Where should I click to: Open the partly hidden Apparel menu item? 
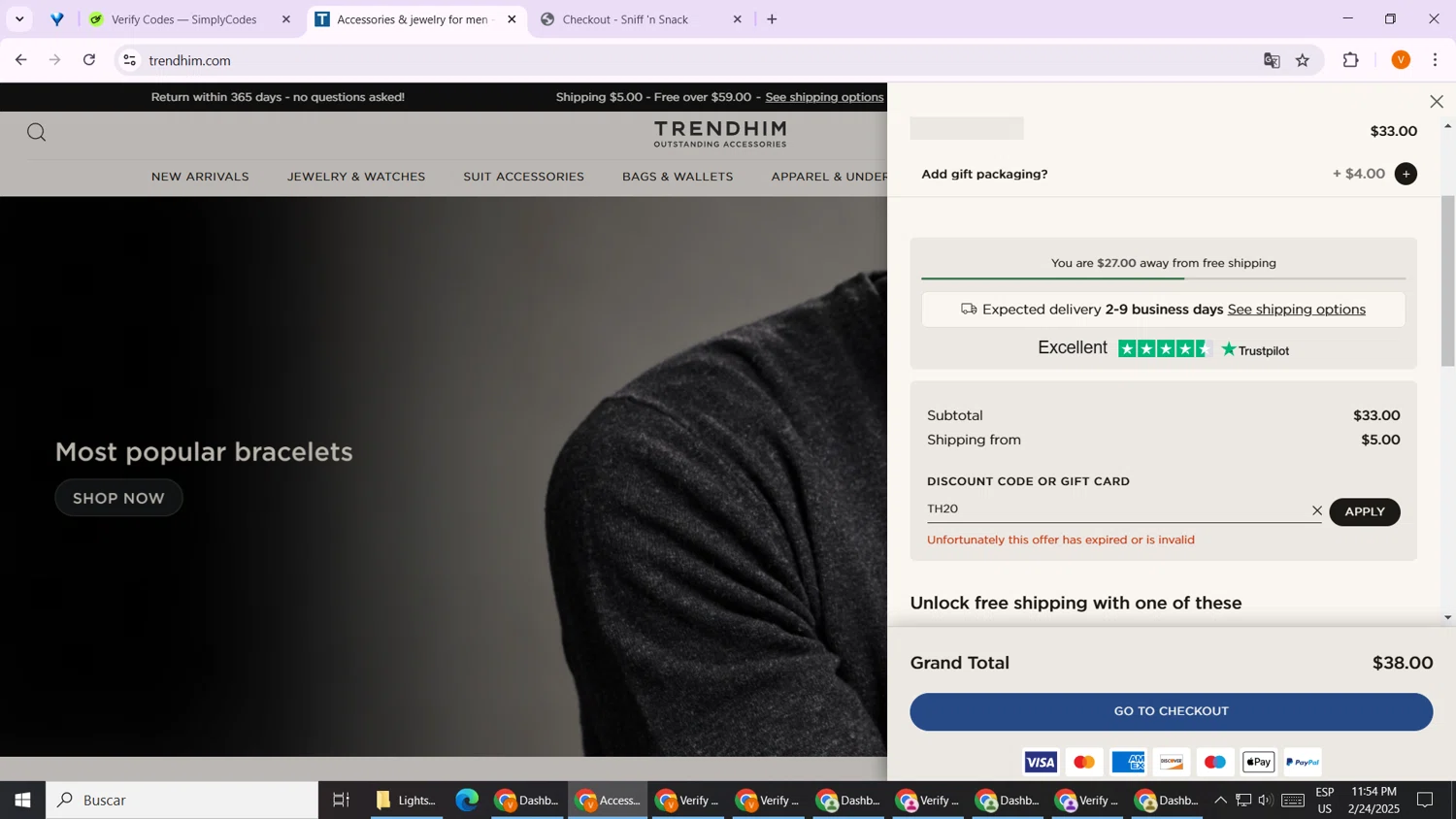(829, 177)
